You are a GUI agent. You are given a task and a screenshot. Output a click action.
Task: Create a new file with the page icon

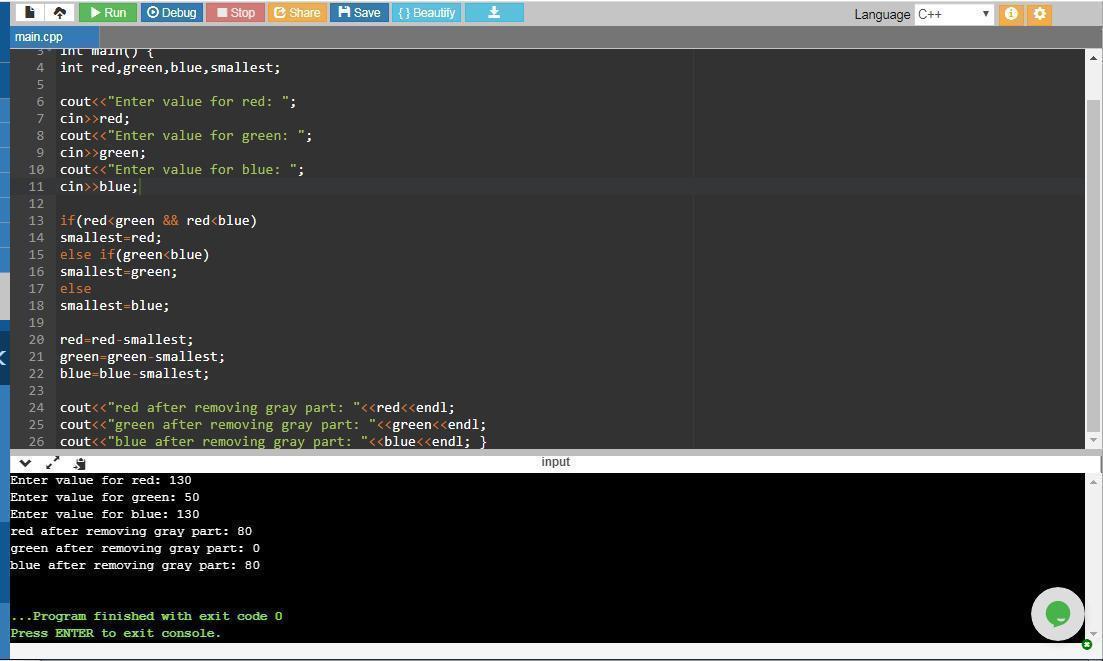(29, 13)
